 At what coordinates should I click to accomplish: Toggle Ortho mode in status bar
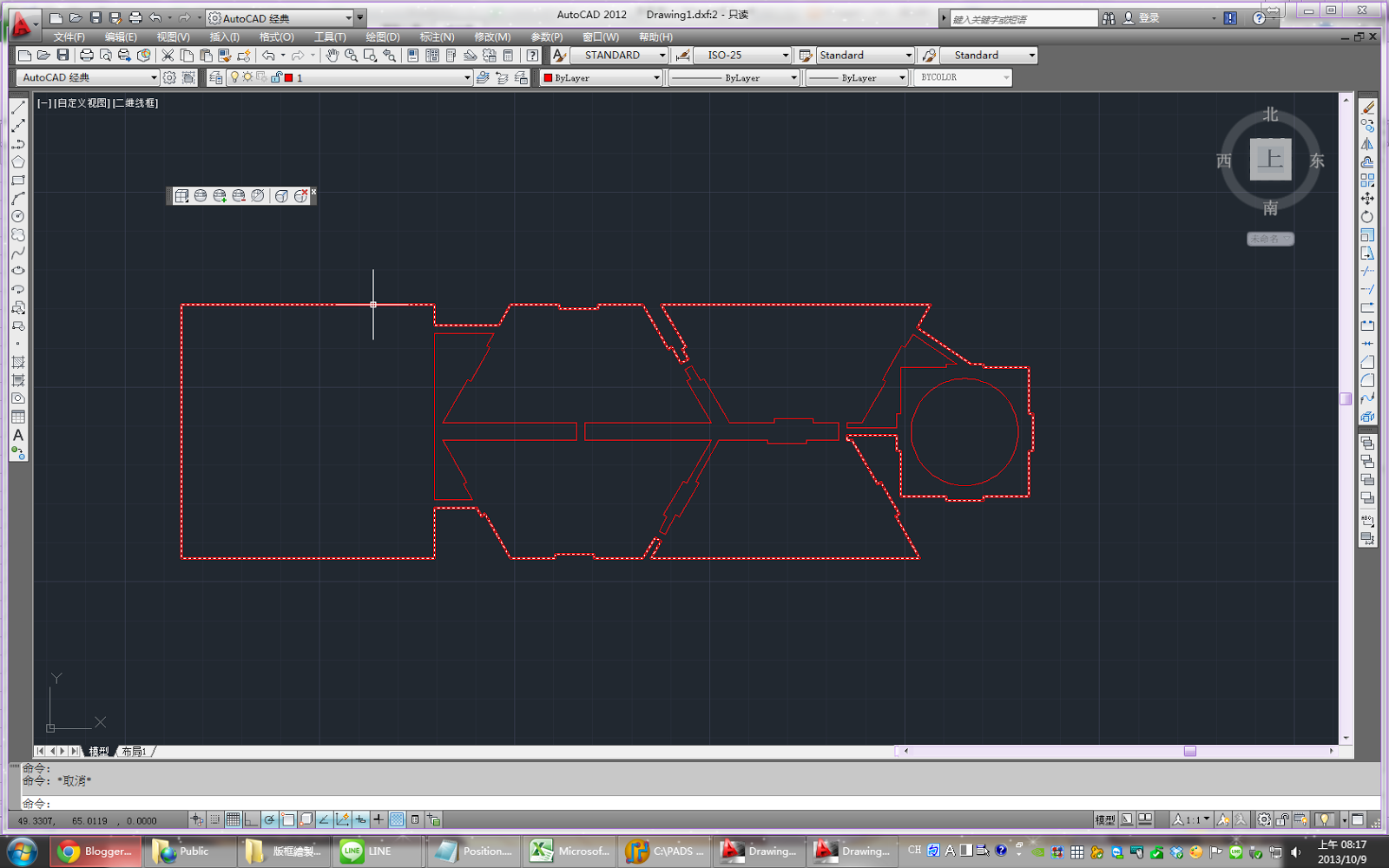[x=251, y=819]
